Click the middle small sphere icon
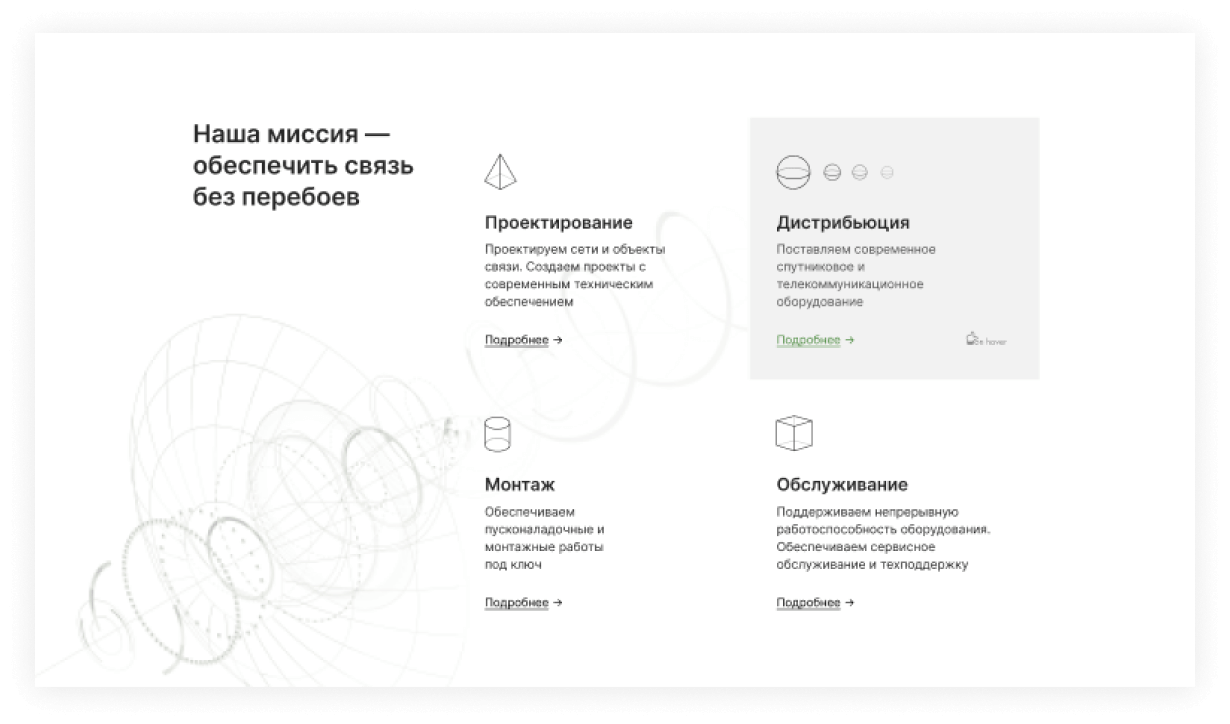Screen dimensions: 1230x724 point(859,172)
